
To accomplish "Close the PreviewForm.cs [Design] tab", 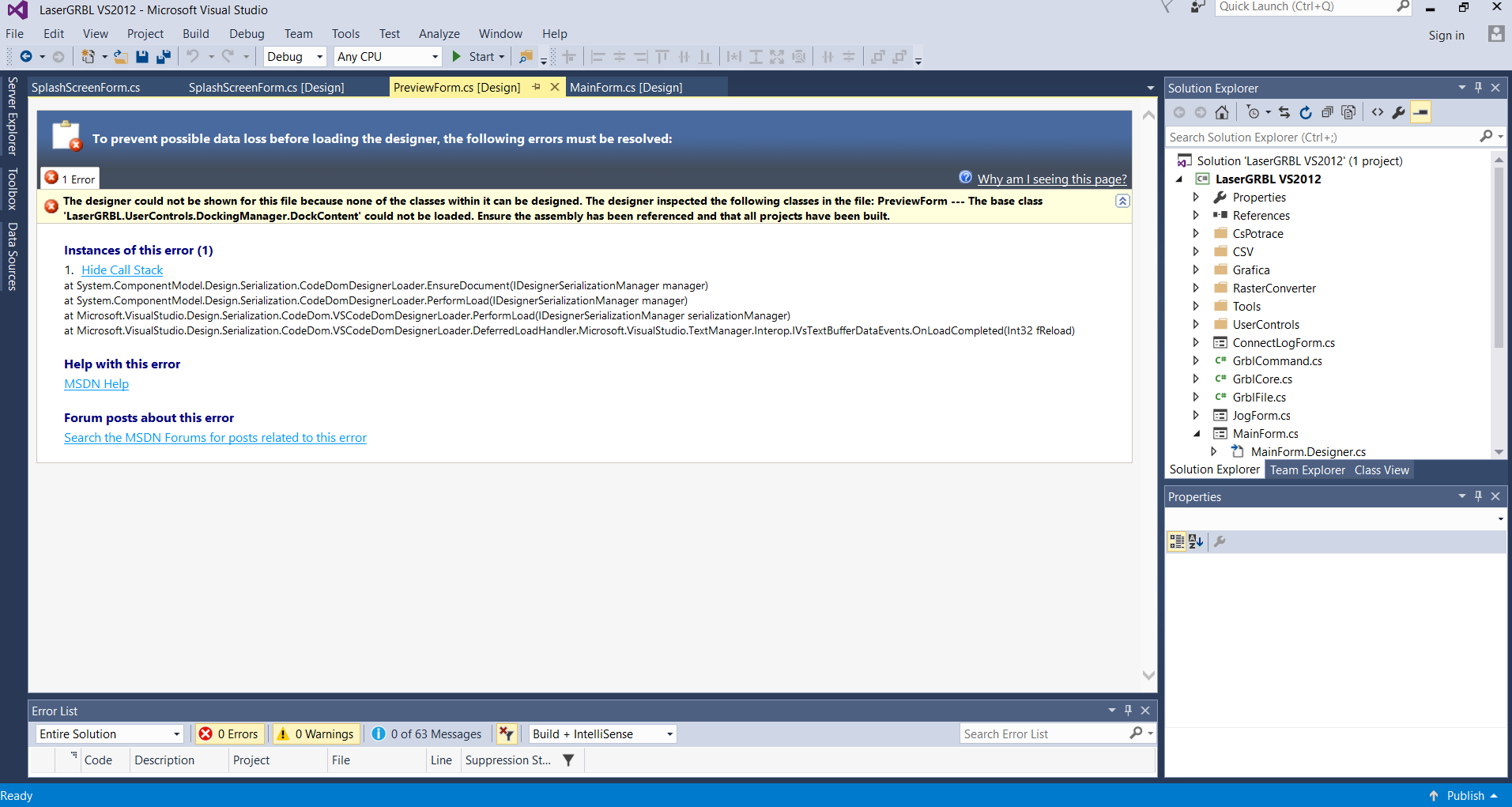I will click(555, 87).
